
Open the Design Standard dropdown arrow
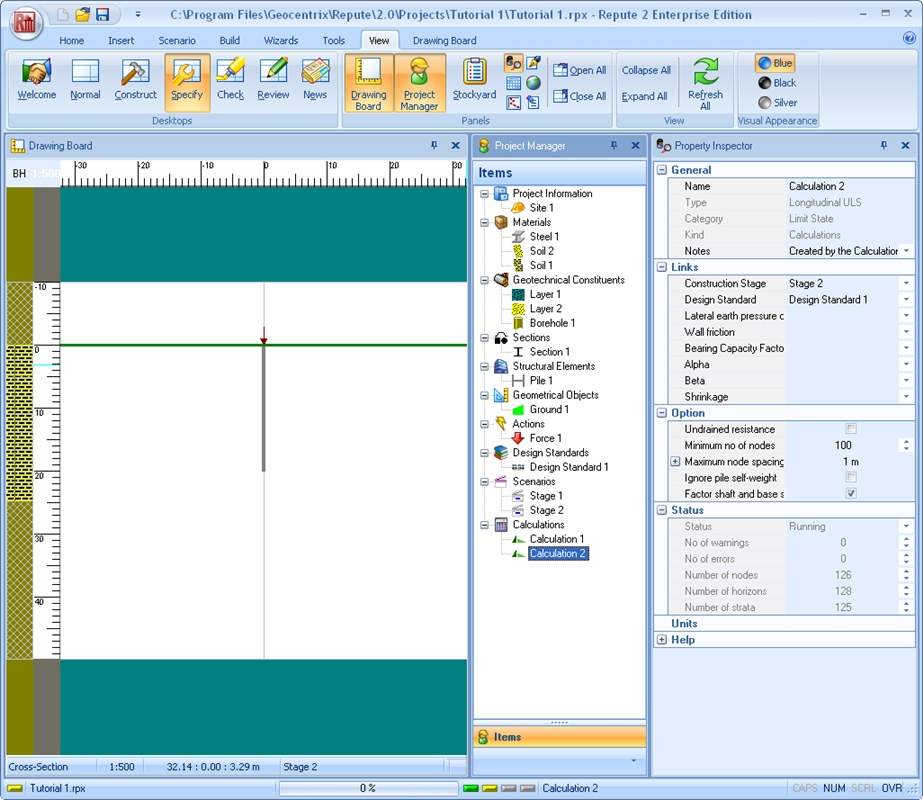[x=906, y=300]
